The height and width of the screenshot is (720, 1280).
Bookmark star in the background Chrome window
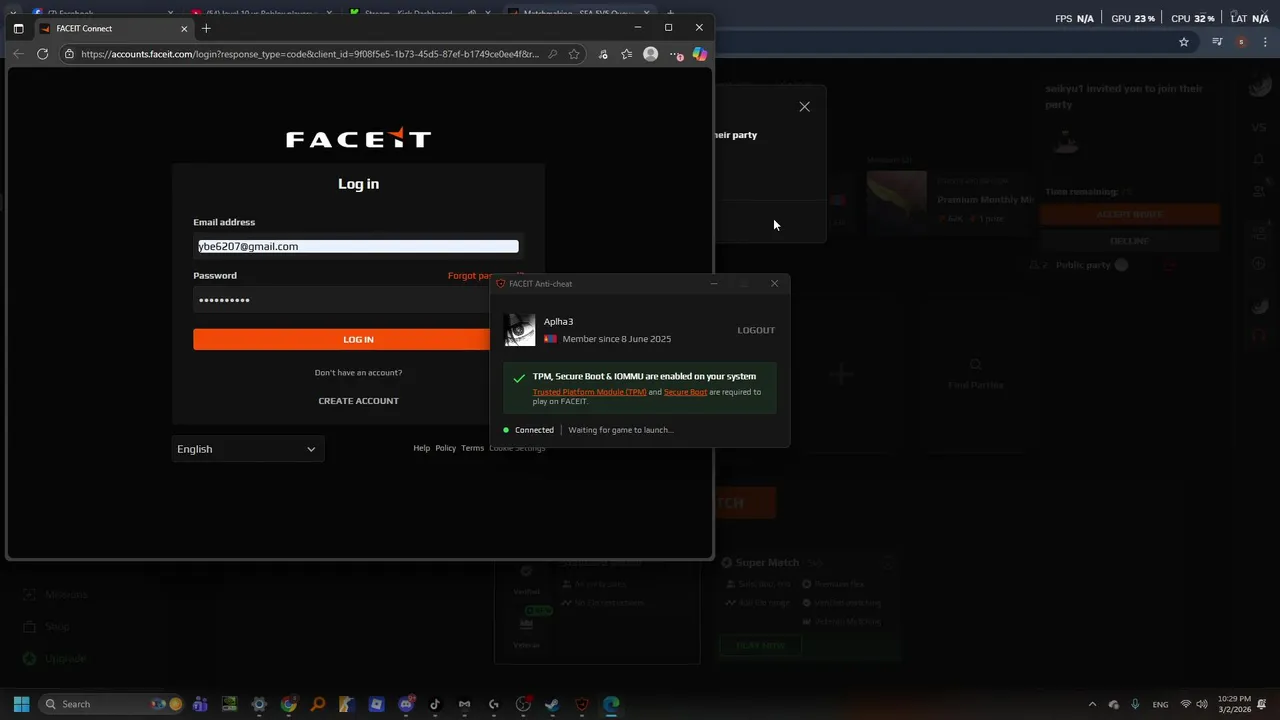(x=1184, y=42)
